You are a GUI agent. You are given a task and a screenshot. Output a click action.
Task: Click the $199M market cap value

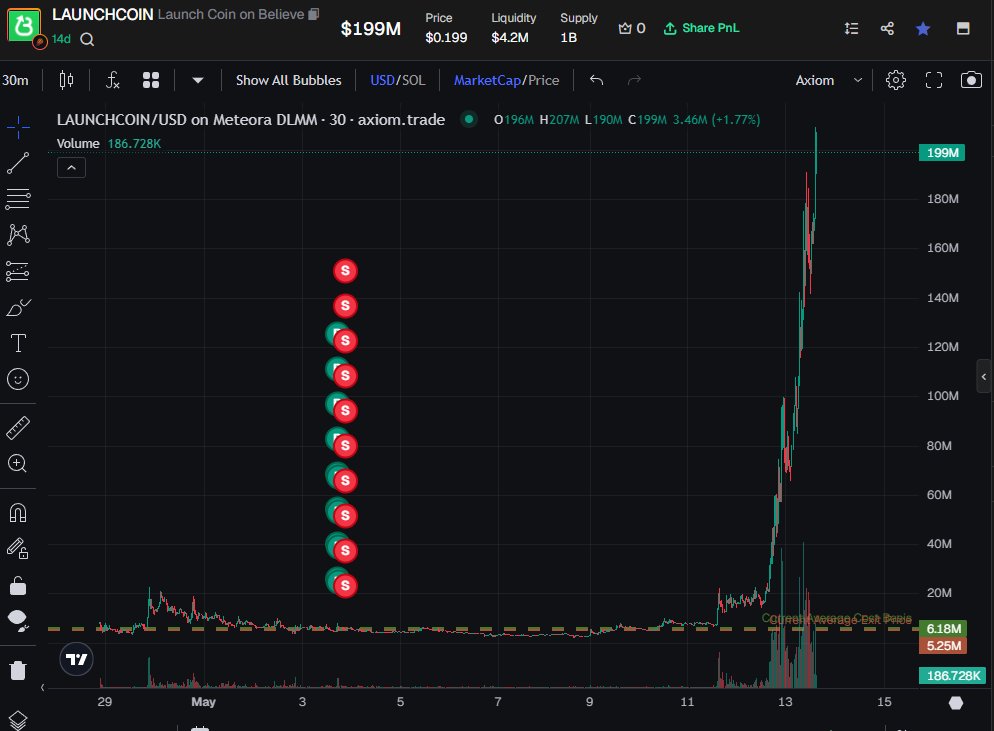point(371,29)
